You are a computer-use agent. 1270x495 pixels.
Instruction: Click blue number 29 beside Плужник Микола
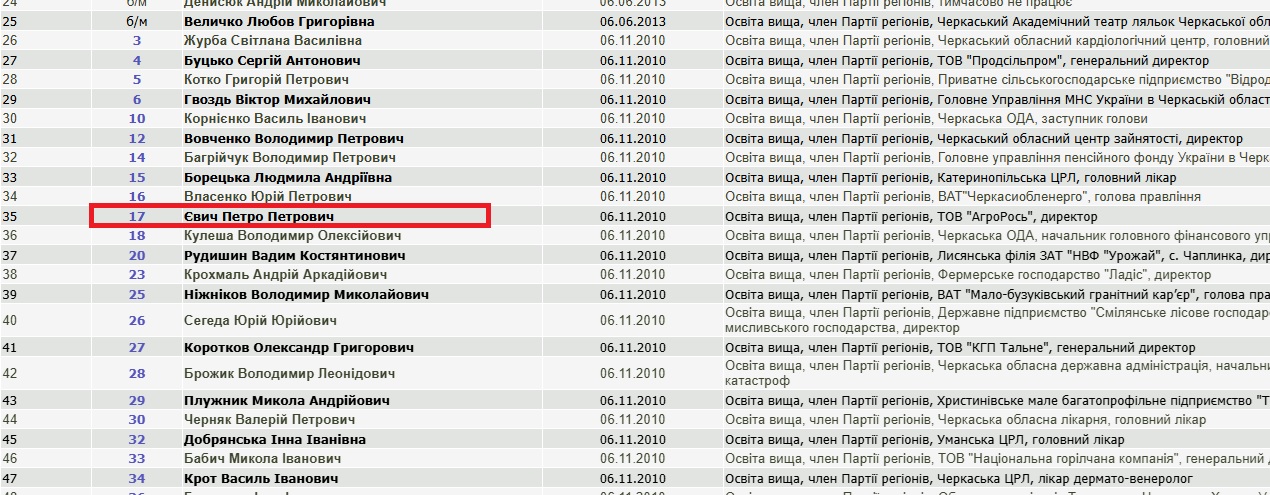(137, 400)
